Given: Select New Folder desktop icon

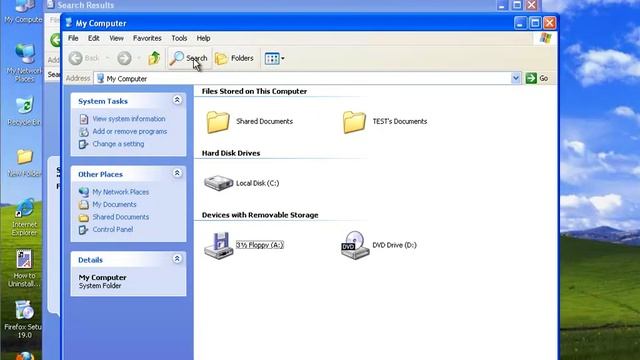Looking at the screenshot, I should coord(24,157).
